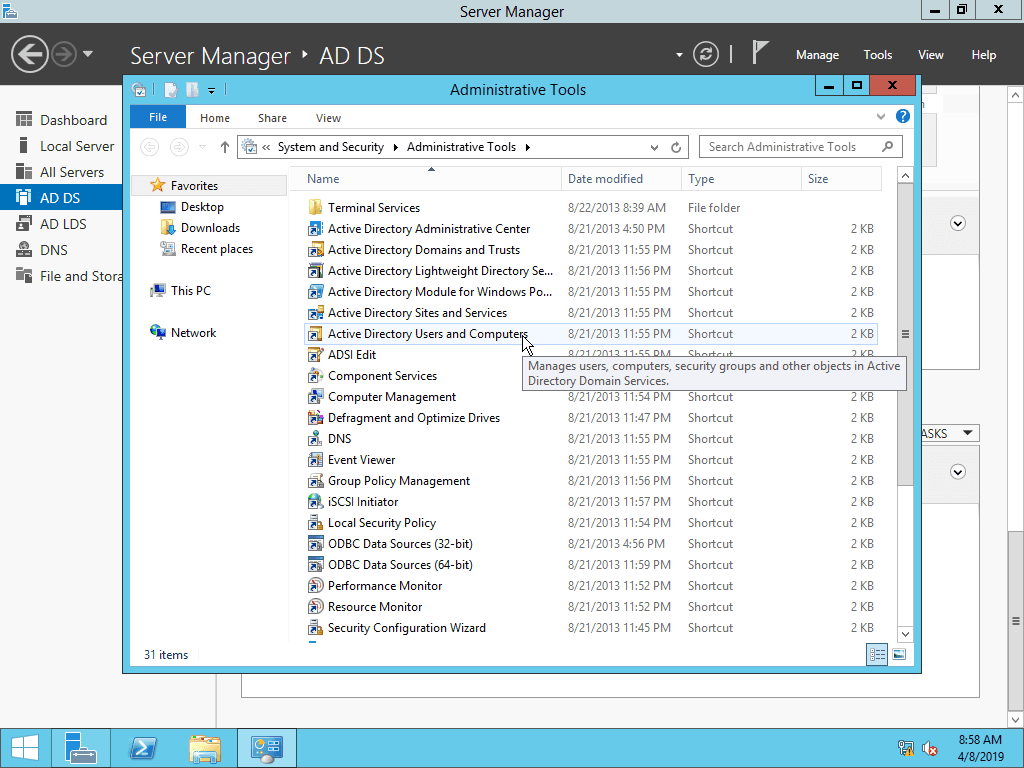Click the Resource Monitor icon
This screenshot has height=768, width=1024.
point(315,607)
